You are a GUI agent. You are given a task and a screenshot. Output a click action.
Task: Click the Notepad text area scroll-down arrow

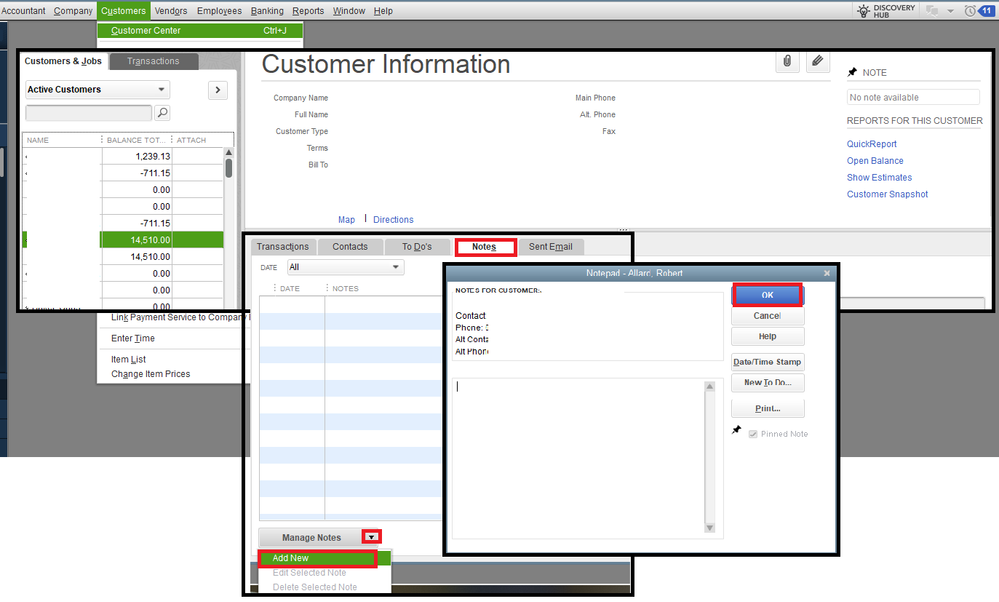(x=710, y=528)
